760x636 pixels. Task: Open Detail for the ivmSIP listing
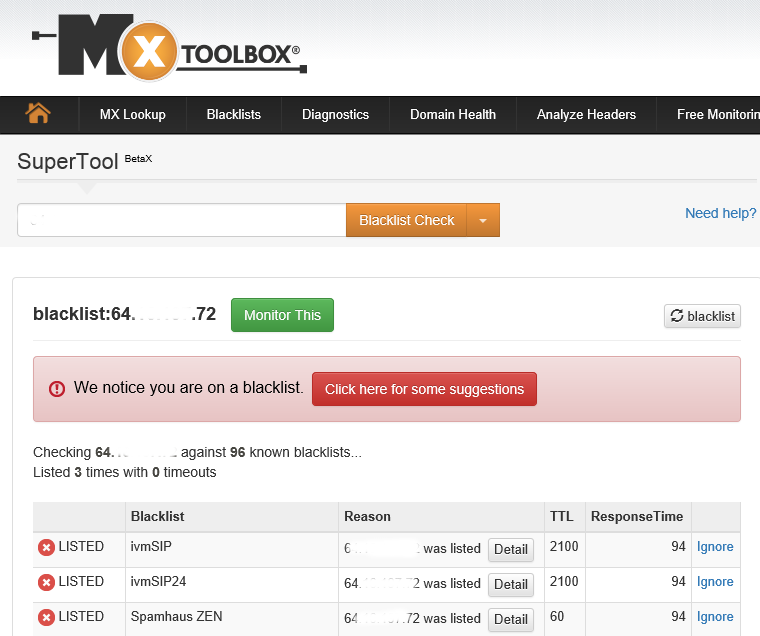tap(510, 549)
